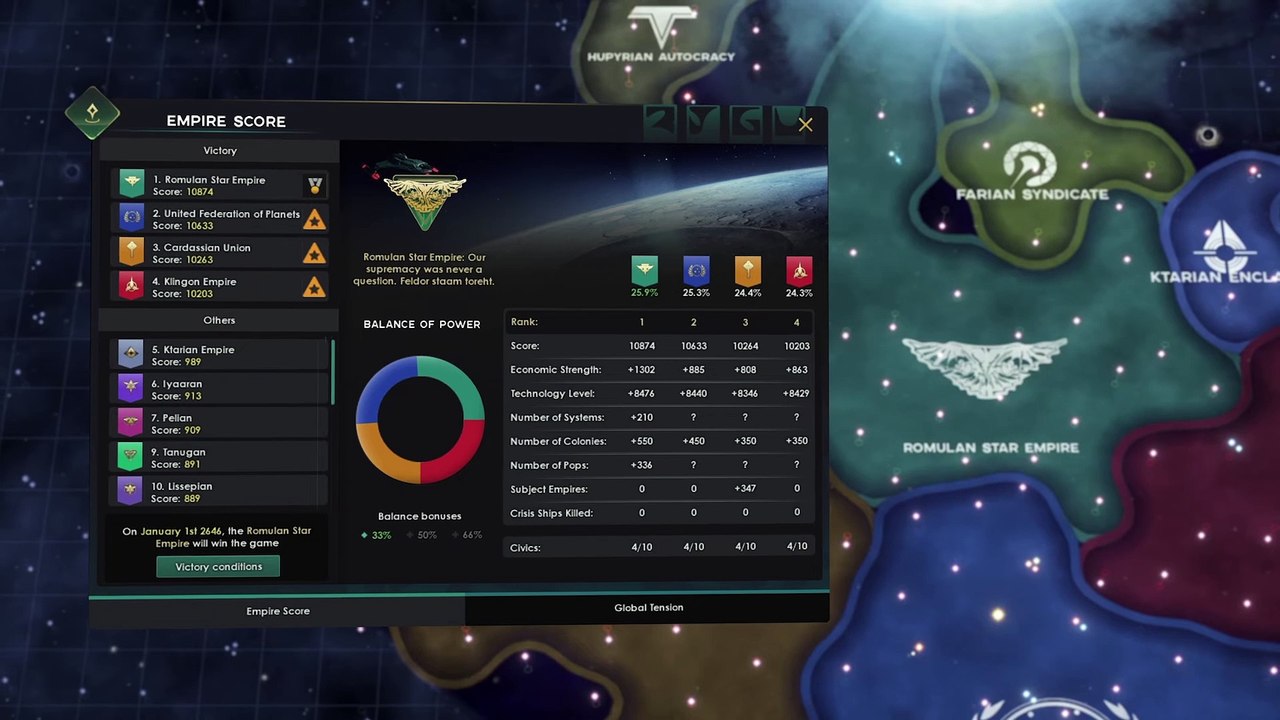Click the 66% balance bonus marker
This screenshot has height=720, width=1280.
pos(467,535)
